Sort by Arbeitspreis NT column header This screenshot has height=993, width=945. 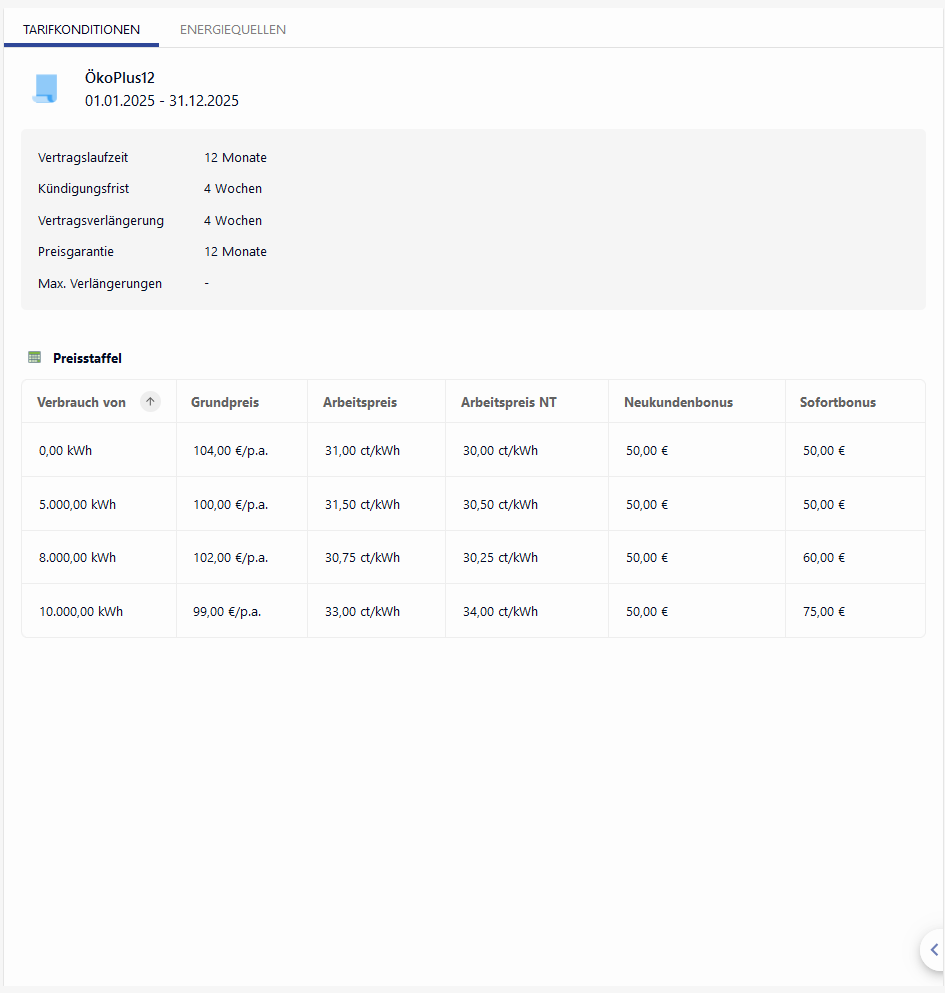click(509, 402)
